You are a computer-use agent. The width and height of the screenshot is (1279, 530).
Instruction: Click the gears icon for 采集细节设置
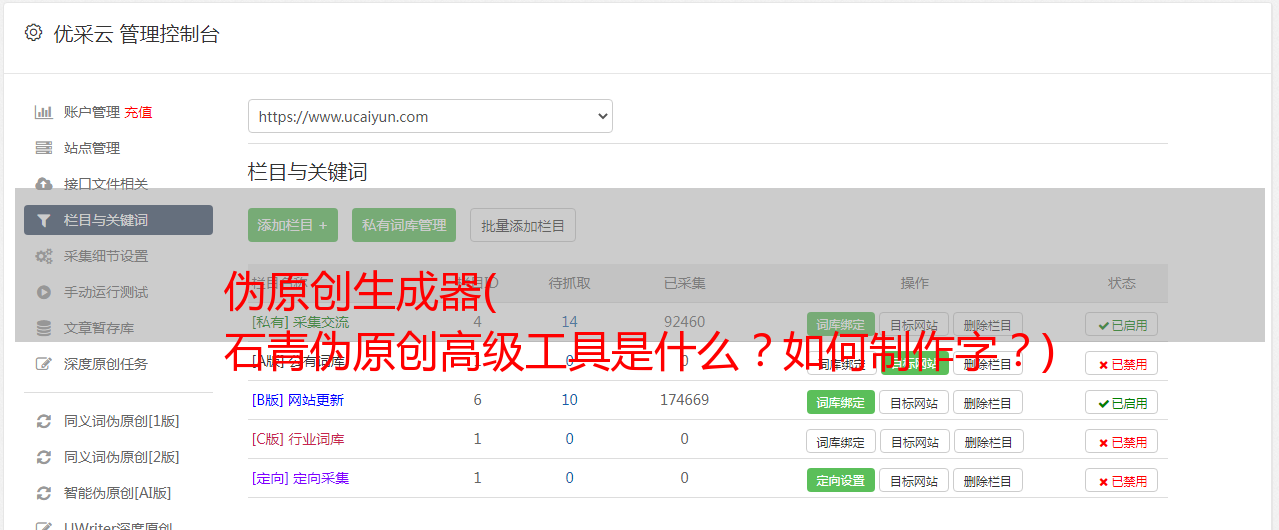(44, 256)
